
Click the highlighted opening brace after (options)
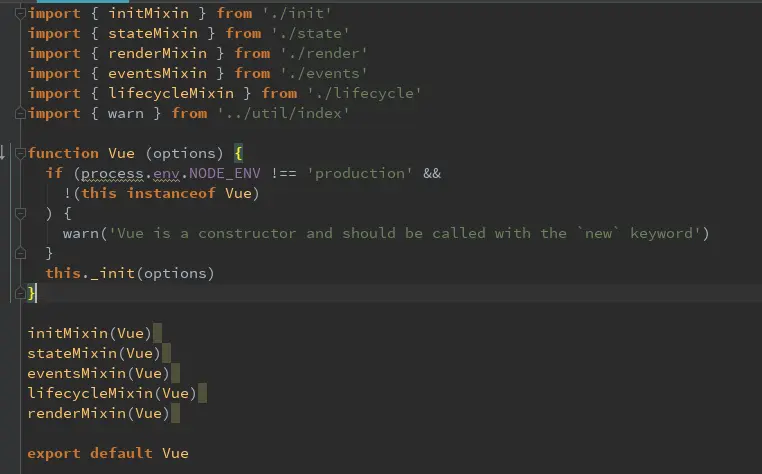(x=239, y=154)
